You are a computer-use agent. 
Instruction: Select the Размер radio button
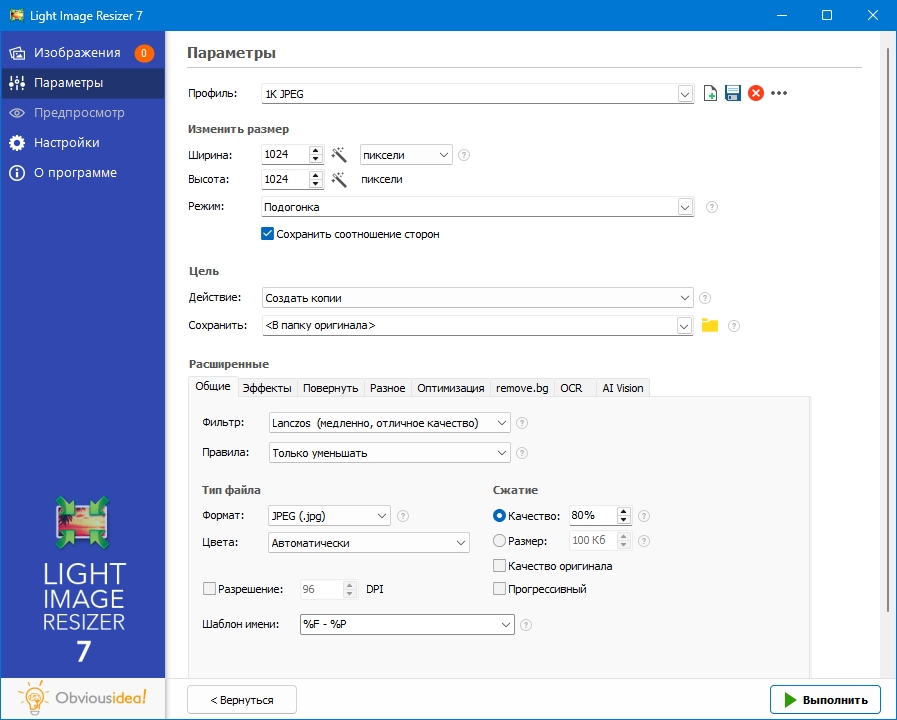point(499,540)
